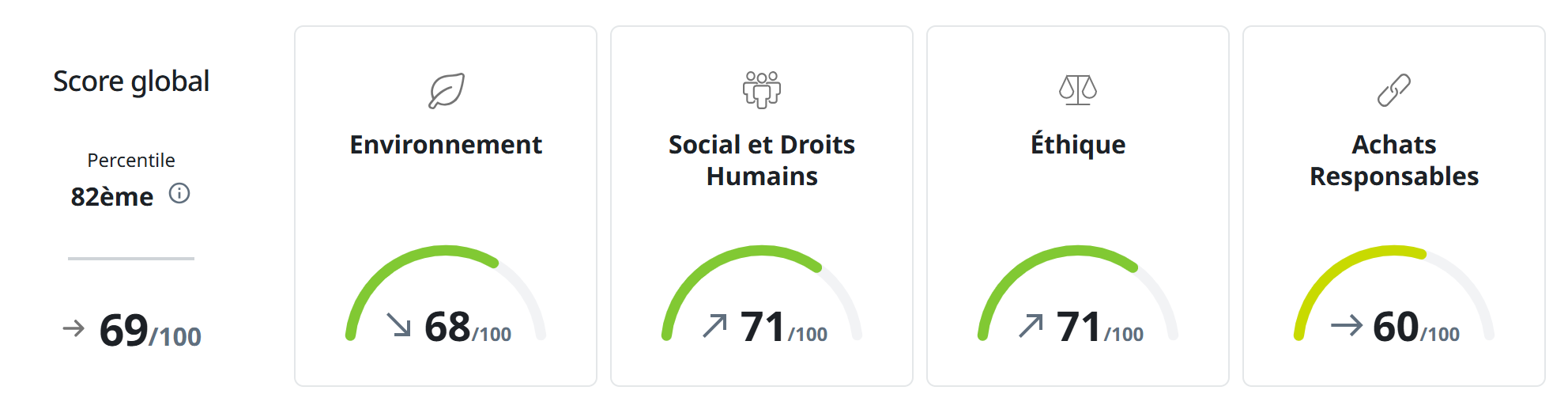Click the Environnement score 68/100

[468, 328]
